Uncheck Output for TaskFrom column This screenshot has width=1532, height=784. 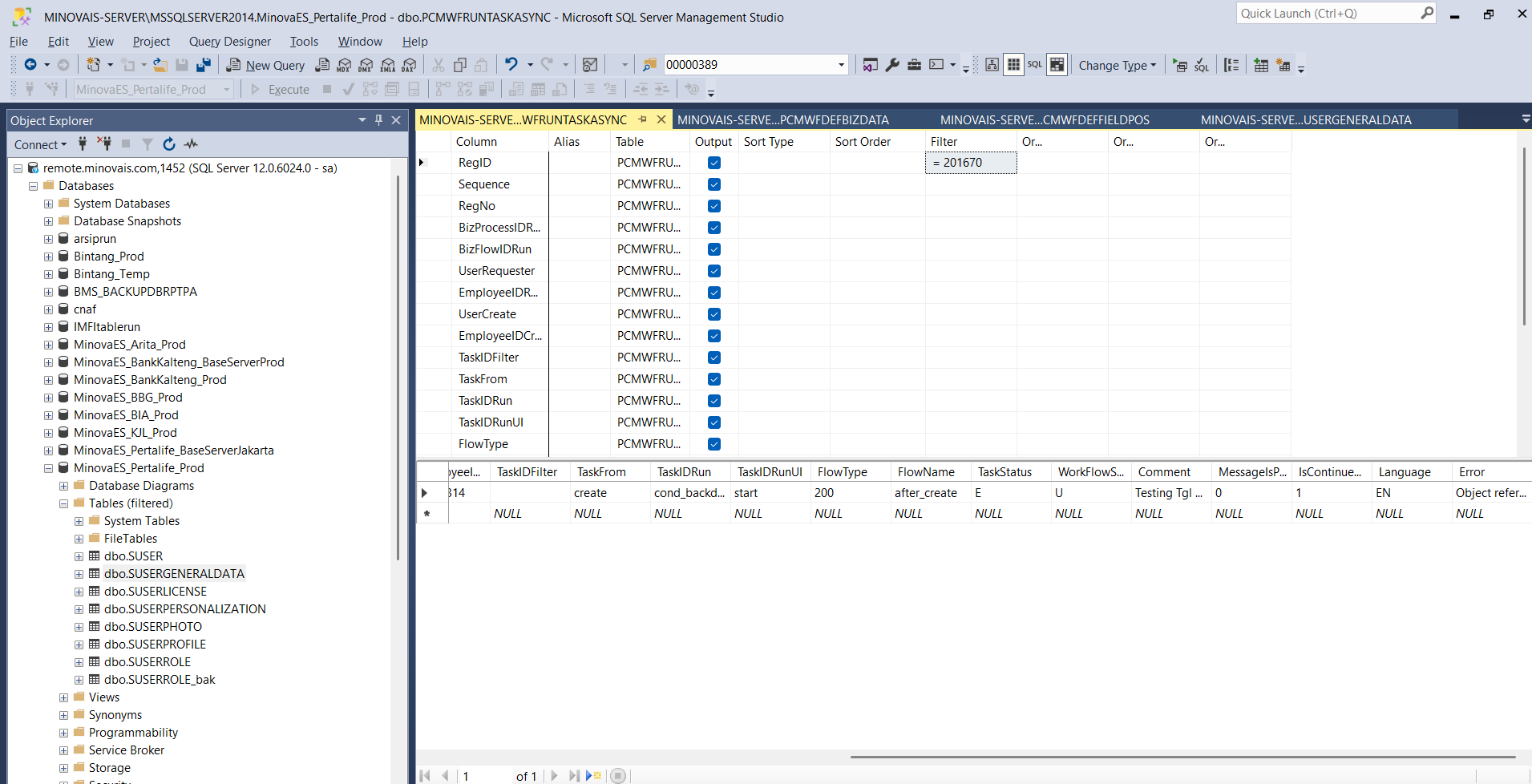click(714, 379)
